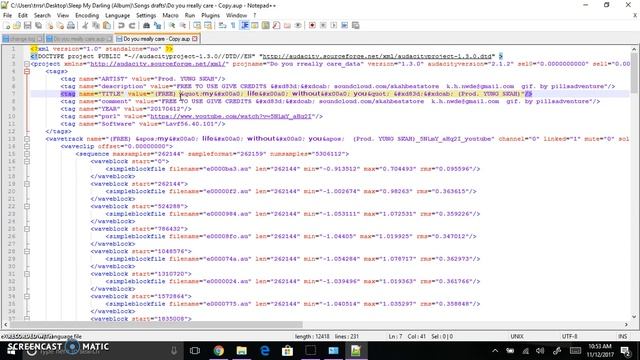Collapse the sequence fold on line 15
Viewport: 640px width, 360px height.
(x=27, y=154)
